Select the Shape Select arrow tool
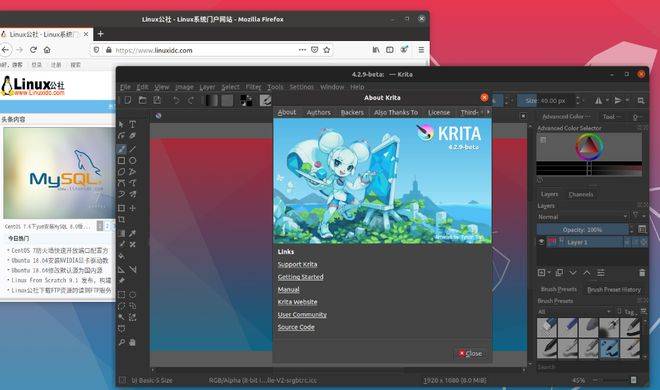The width and height of the screenshot is (660, 390). click(x=121, y=125)
